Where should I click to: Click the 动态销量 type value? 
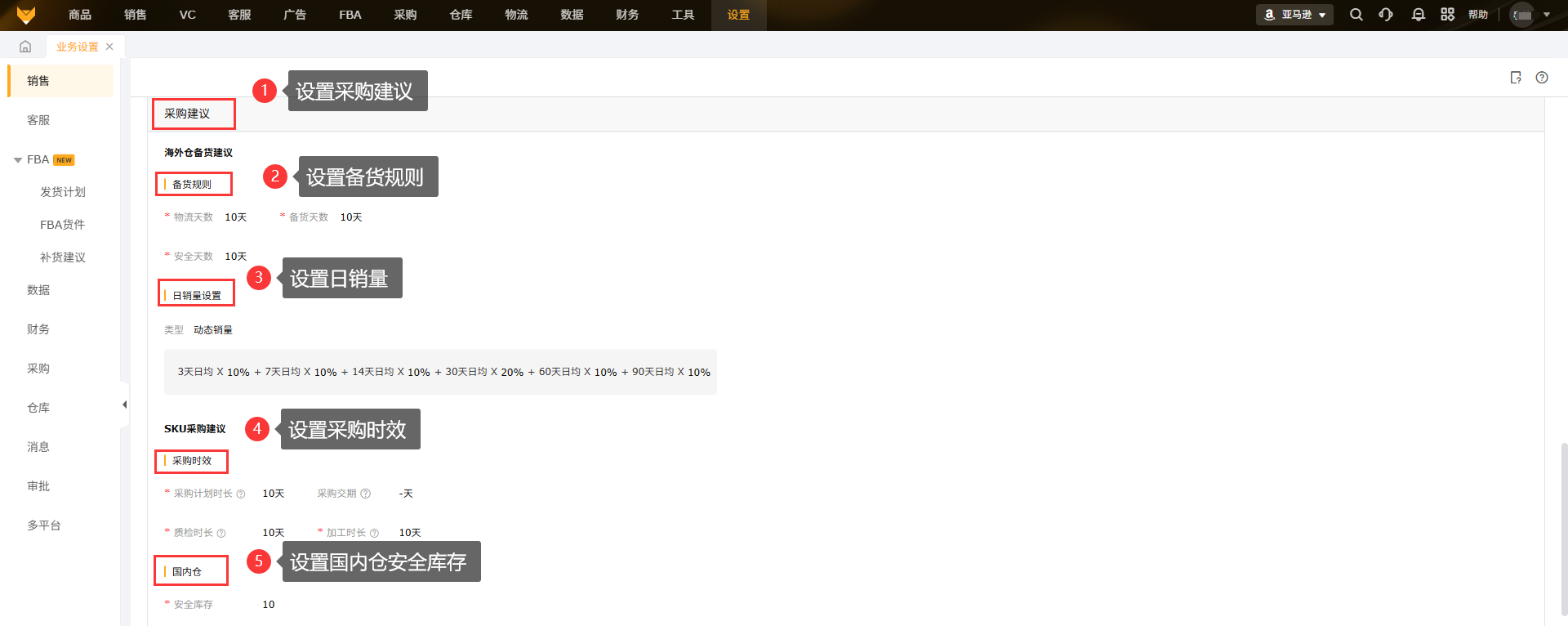213,330
